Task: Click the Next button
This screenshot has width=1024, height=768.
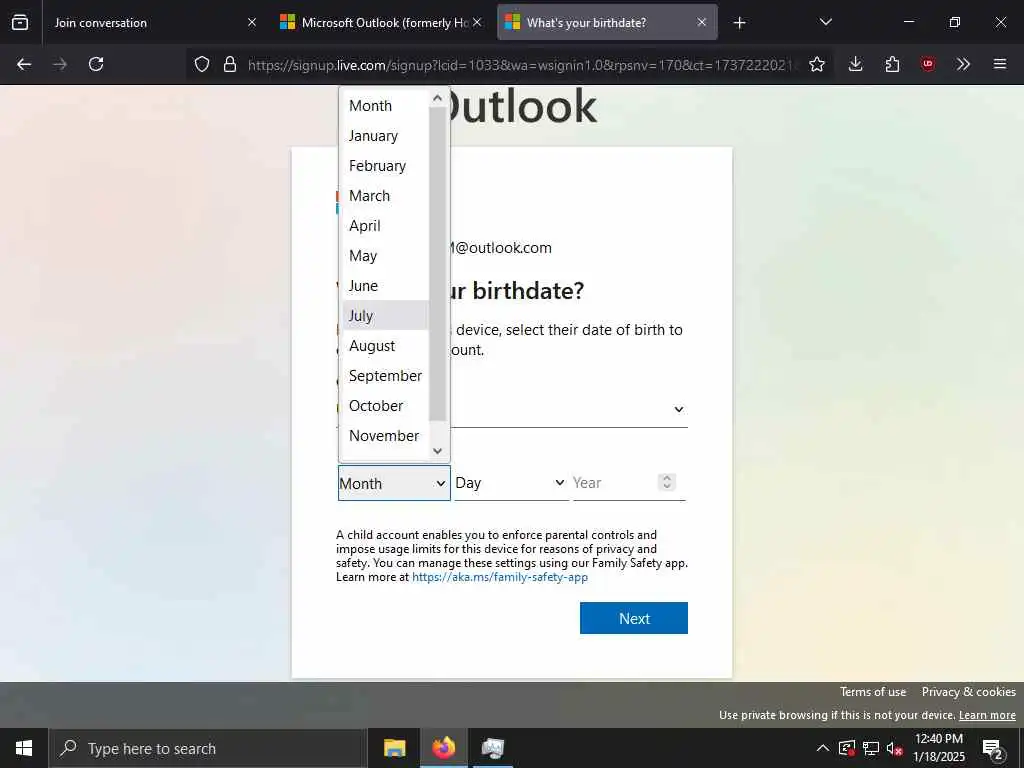Action: click(633, 618)
